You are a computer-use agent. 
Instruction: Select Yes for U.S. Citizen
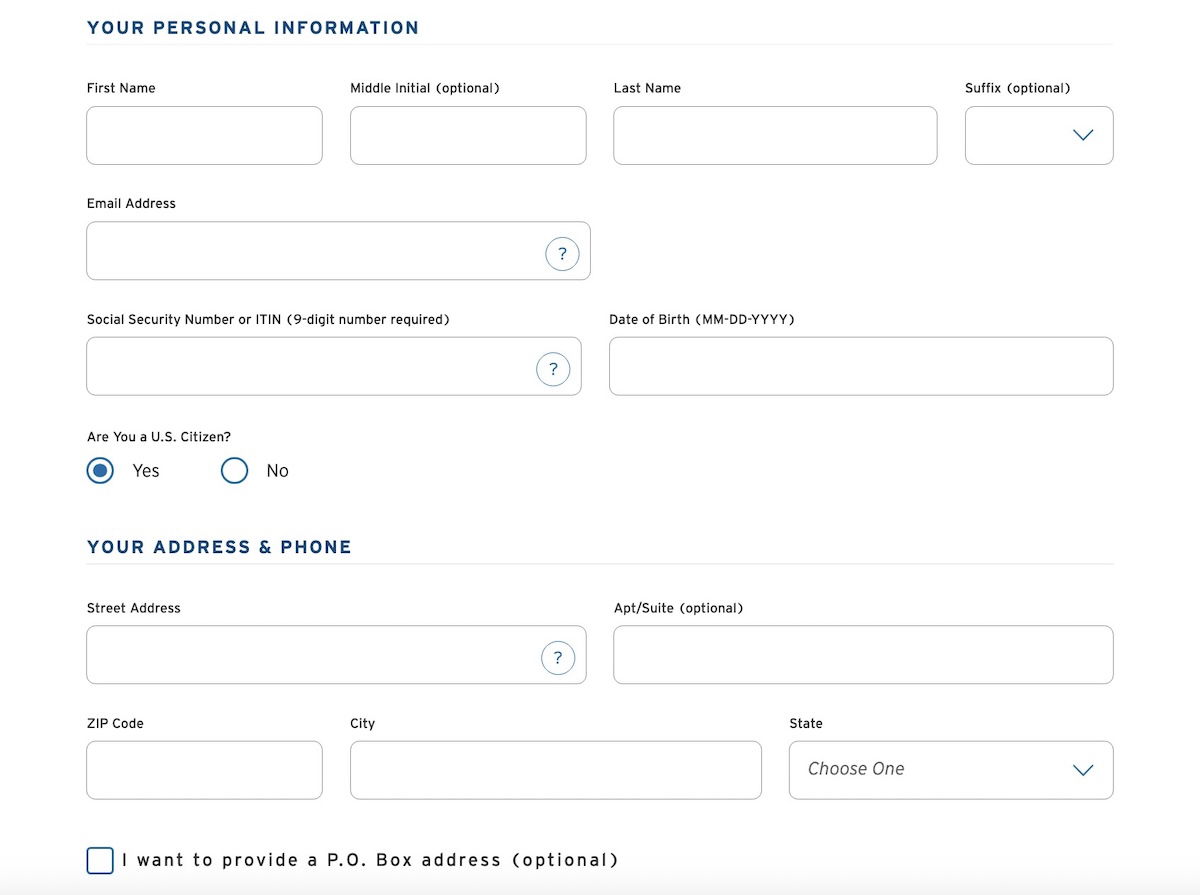(100, 471)
